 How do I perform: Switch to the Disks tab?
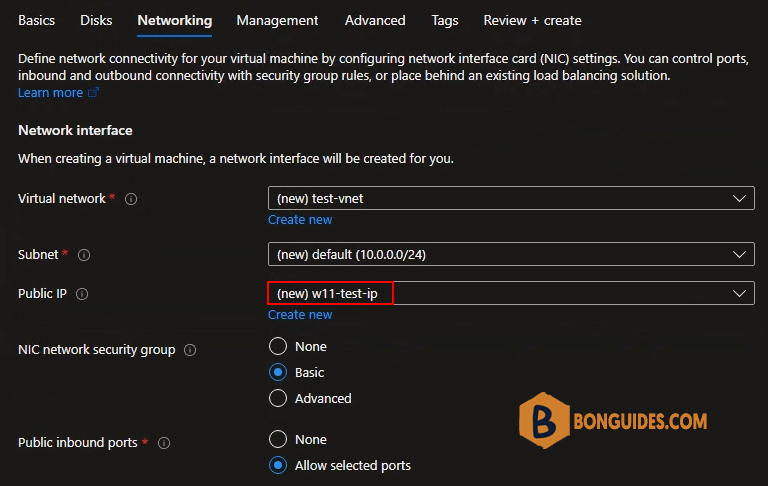click(96, 20)
